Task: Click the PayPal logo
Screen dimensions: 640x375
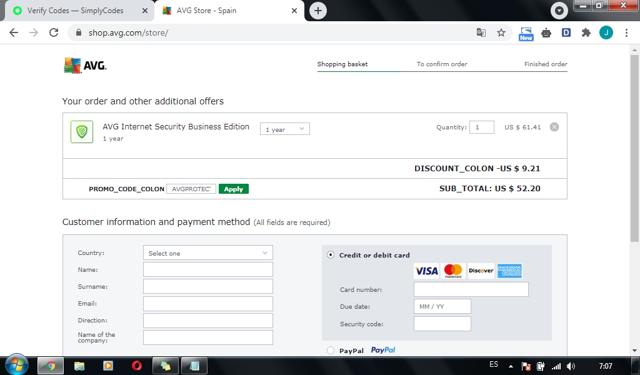Action: (x=383, y=350)
